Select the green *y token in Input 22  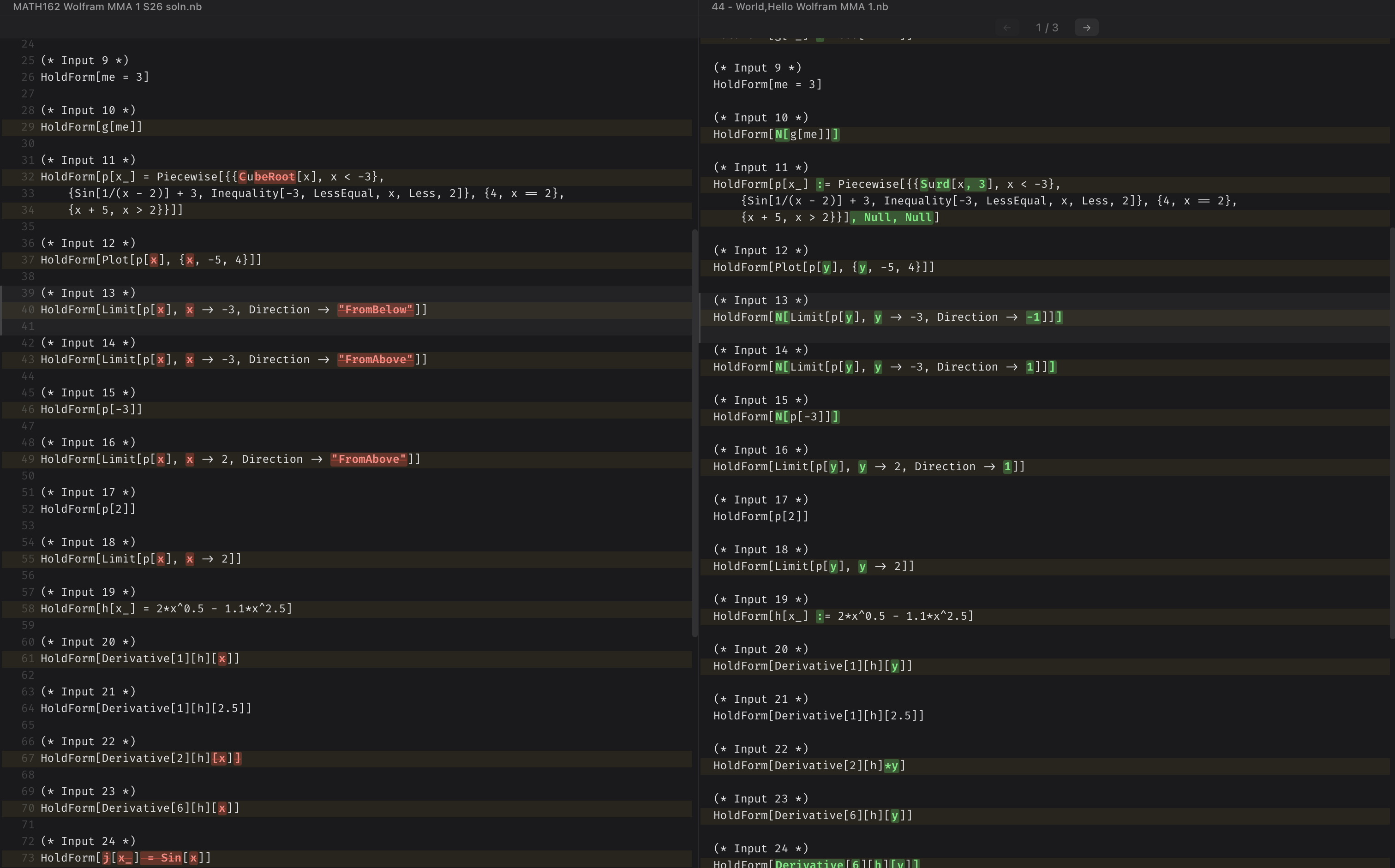tap(895, 765)
